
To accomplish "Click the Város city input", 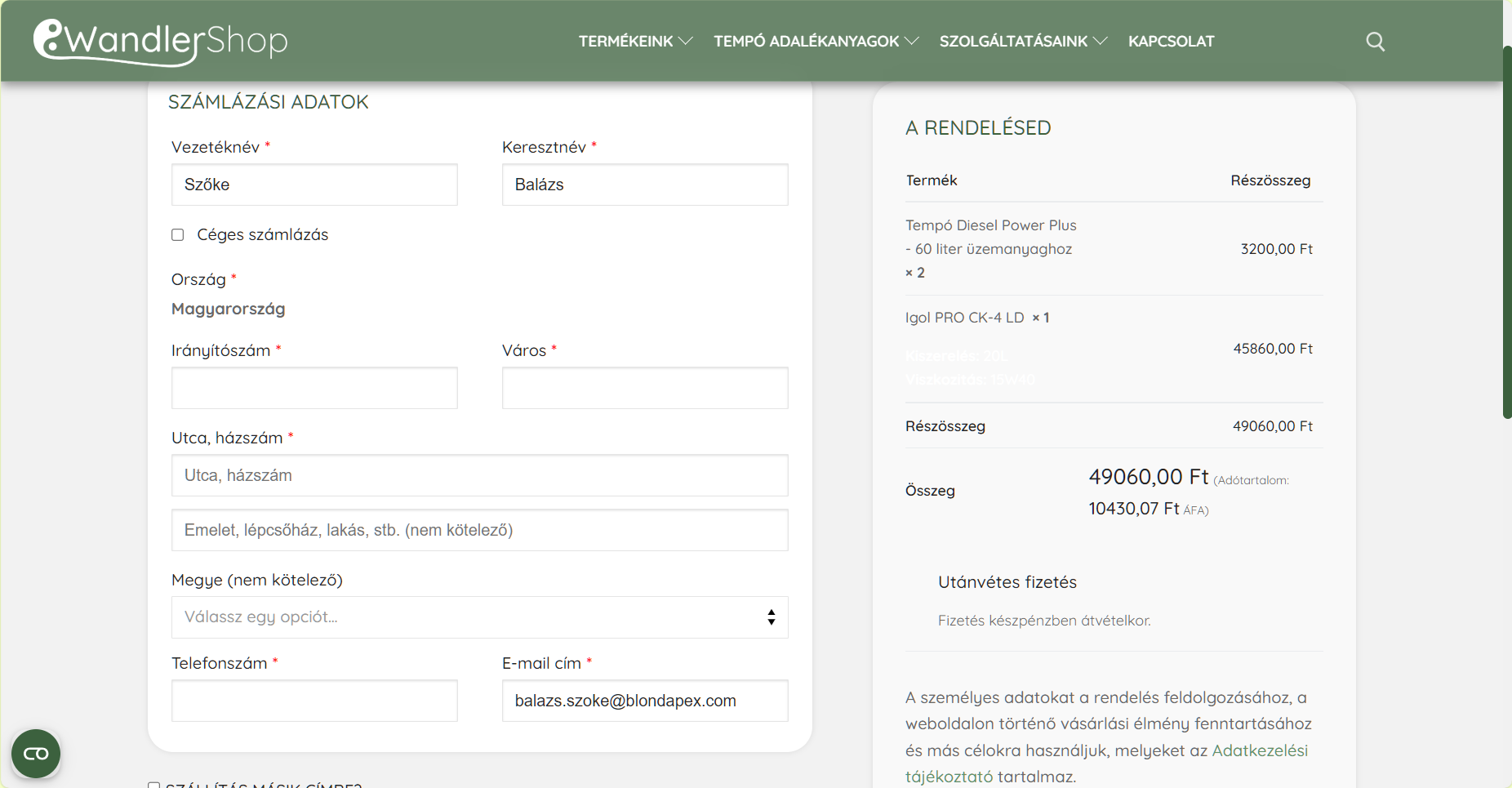I will point(644,388).
